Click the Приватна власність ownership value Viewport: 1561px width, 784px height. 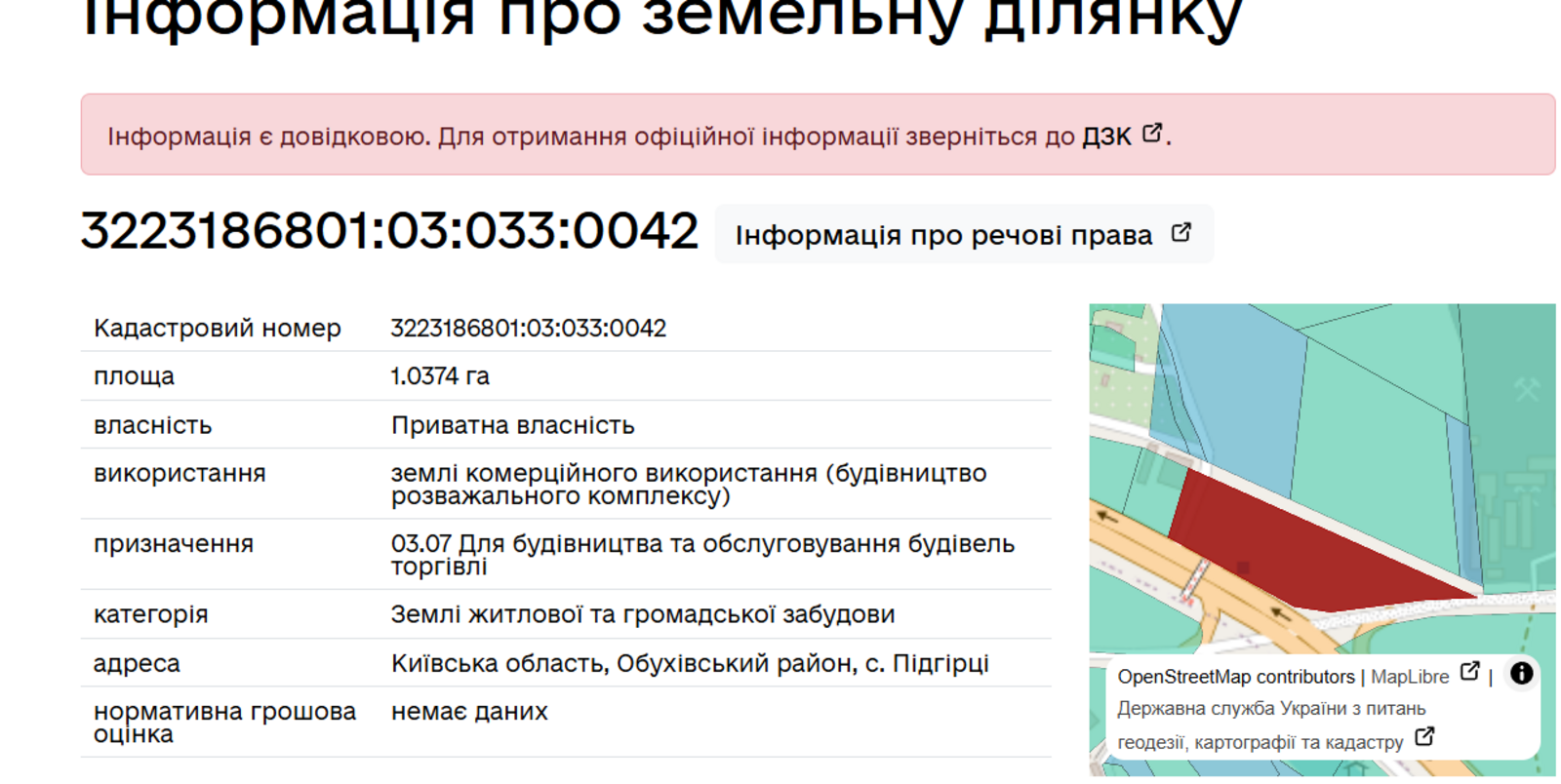pyautogui.click(x=512, y=425)
